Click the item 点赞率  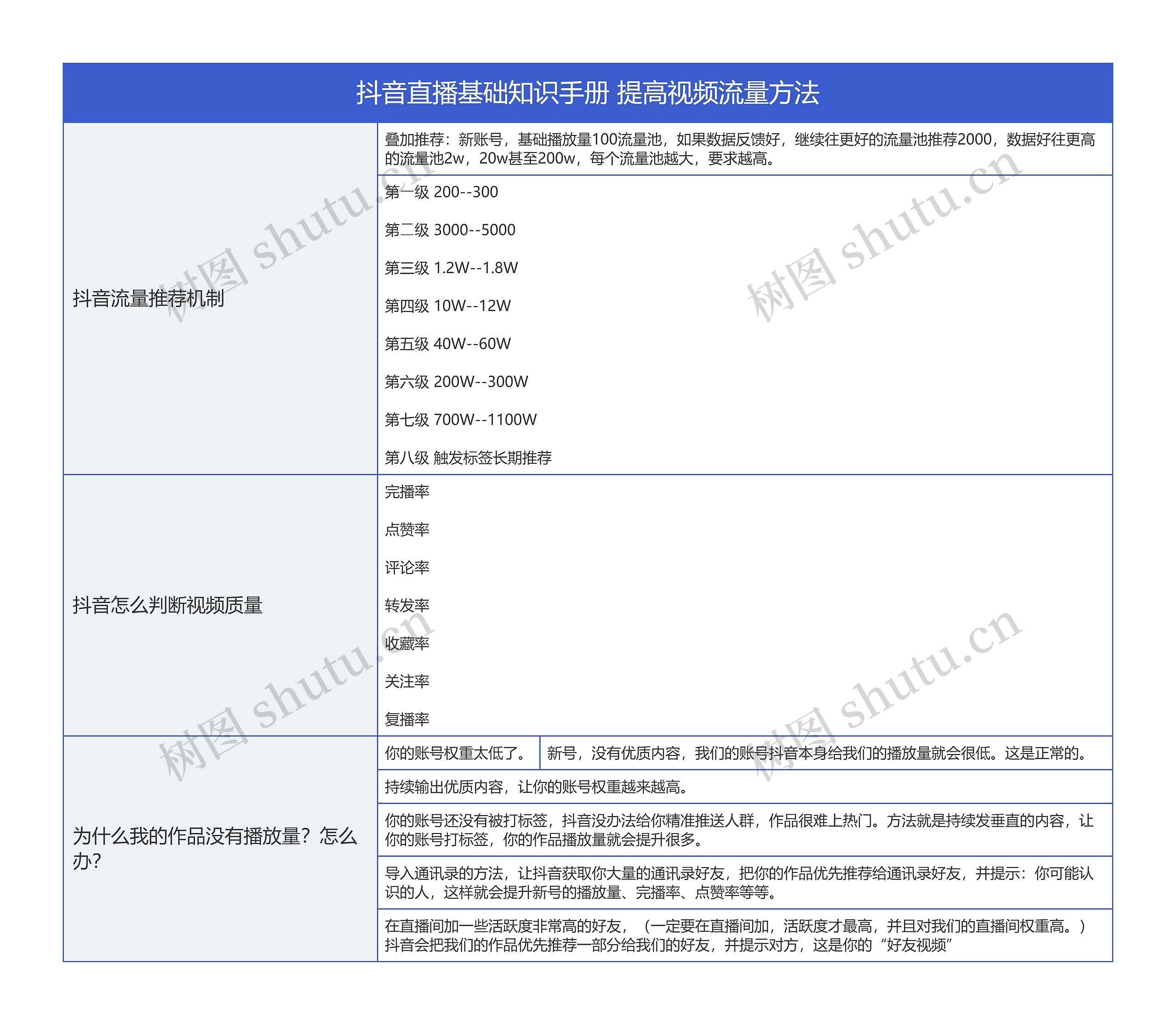pos(407,529)
